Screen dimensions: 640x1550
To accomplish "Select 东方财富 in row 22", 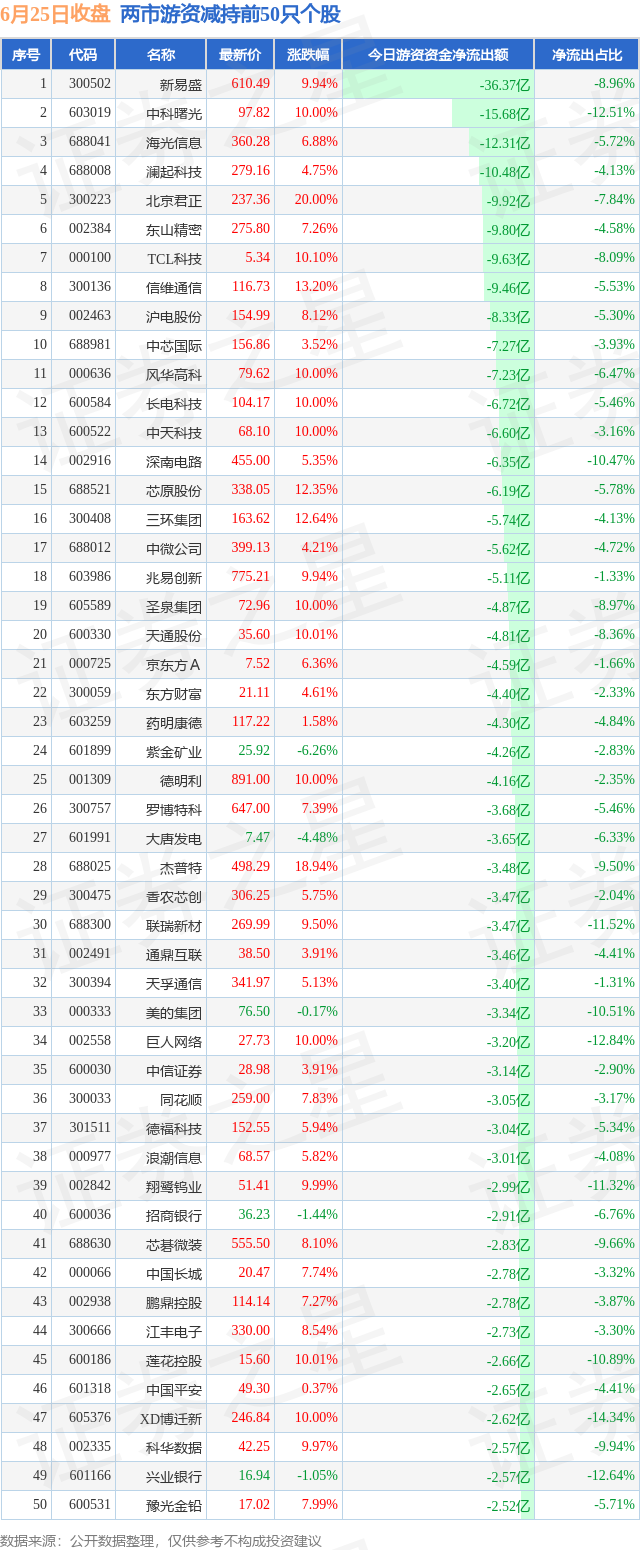I will 174,694.
